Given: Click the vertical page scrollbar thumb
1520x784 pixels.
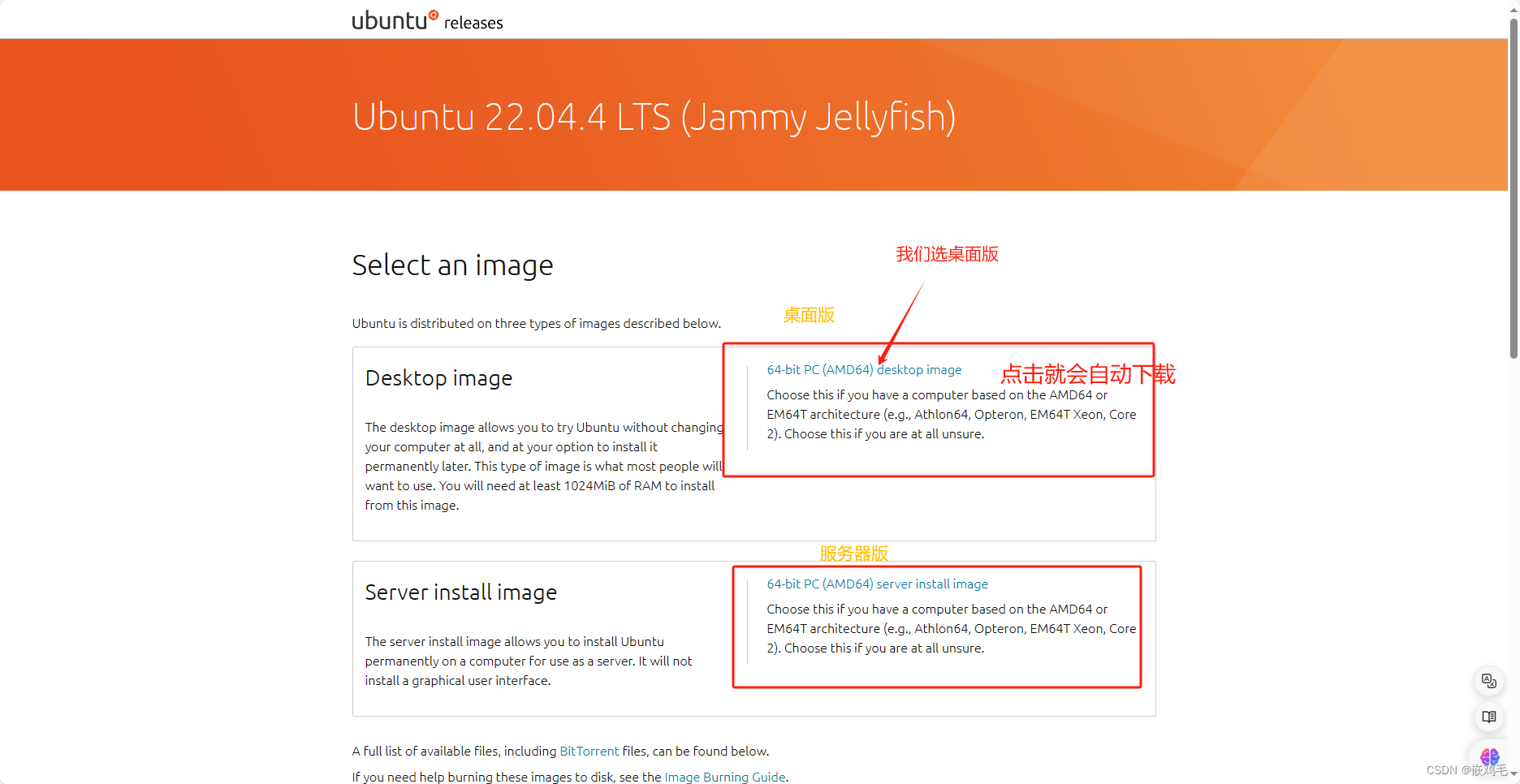Looking at the screenshot, I should (1514, 187).
